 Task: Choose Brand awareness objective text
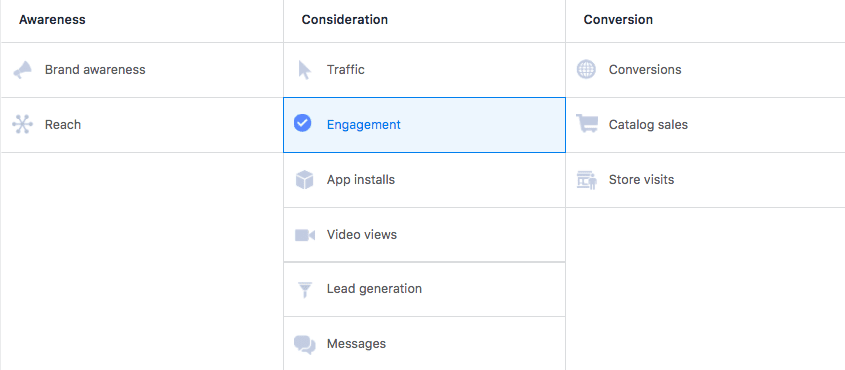95,69
